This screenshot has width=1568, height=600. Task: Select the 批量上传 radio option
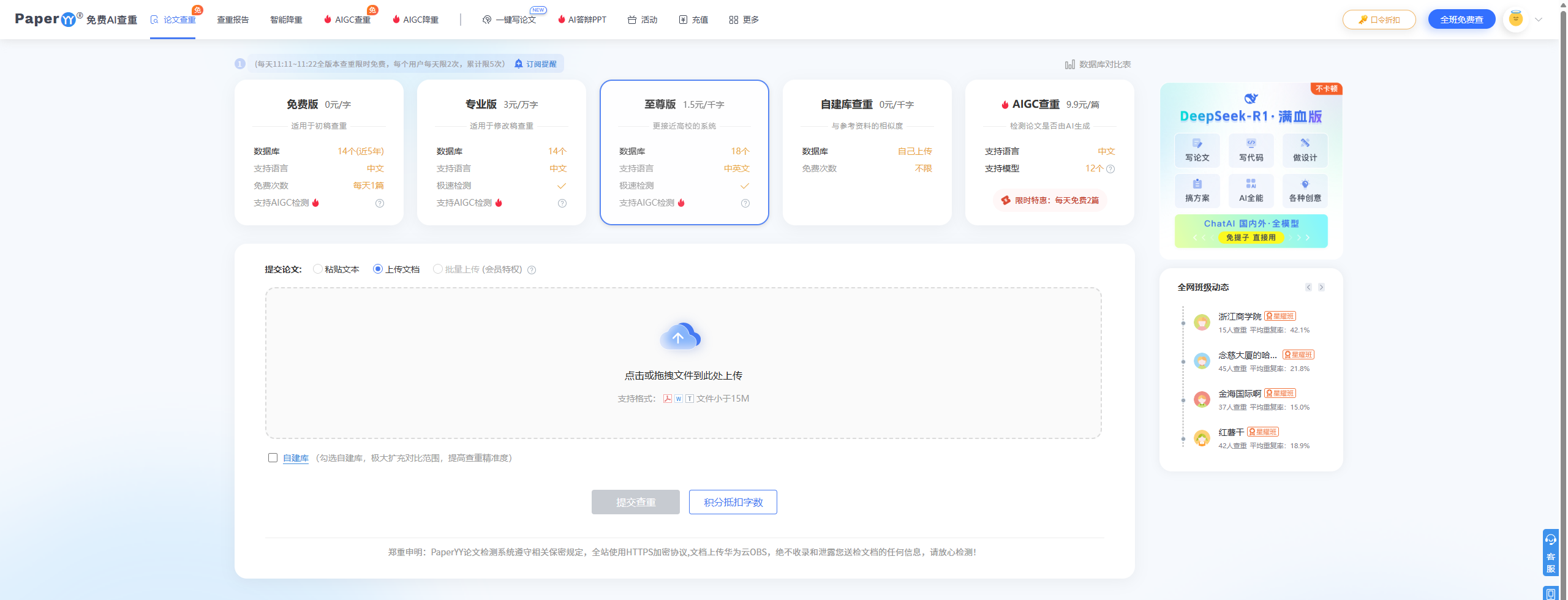pyautogui.click(x=438, y=269)
